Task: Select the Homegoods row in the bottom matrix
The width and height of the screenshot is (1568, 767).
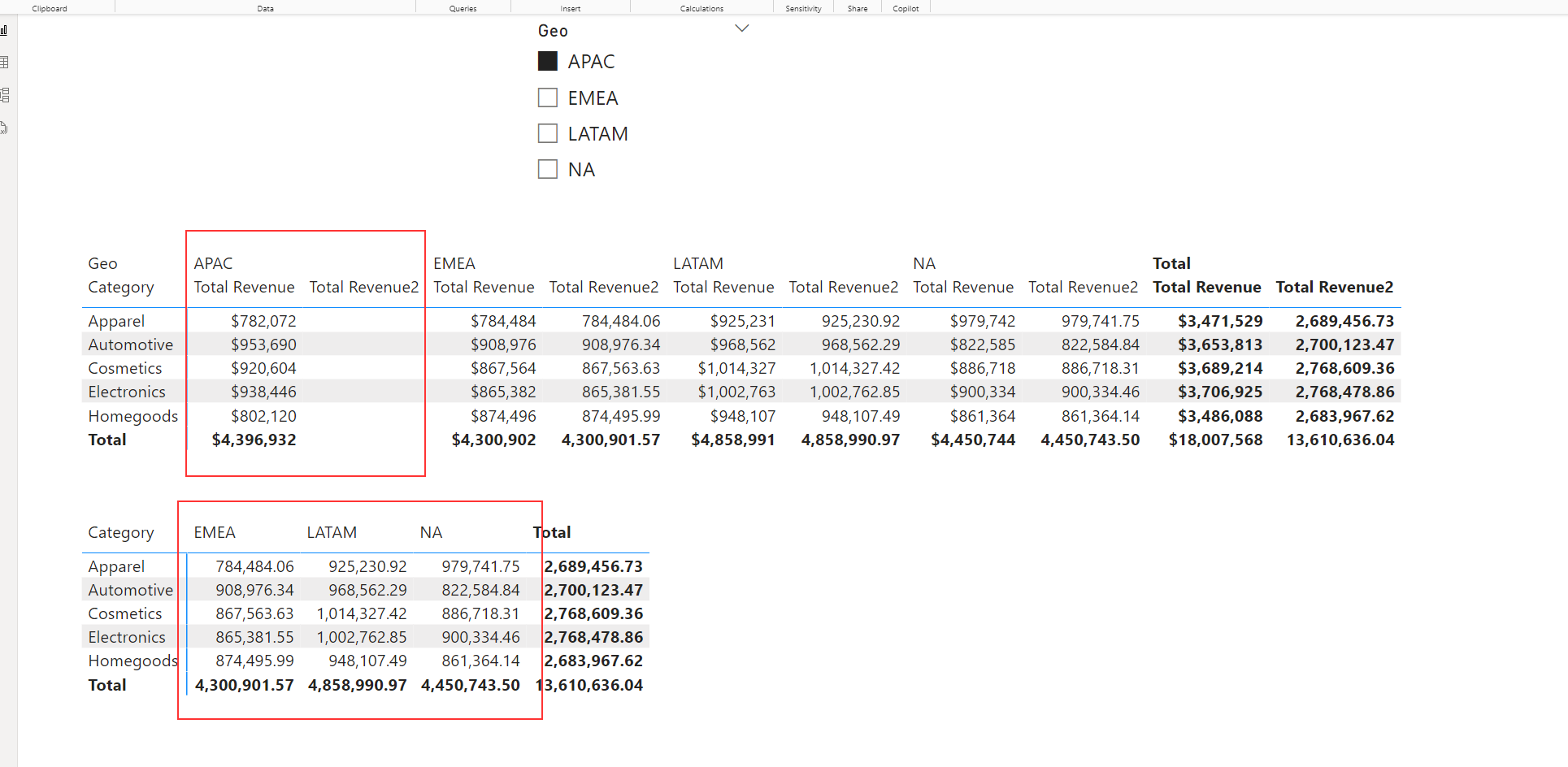Action: pyautogui.click(x=133, y=661)
